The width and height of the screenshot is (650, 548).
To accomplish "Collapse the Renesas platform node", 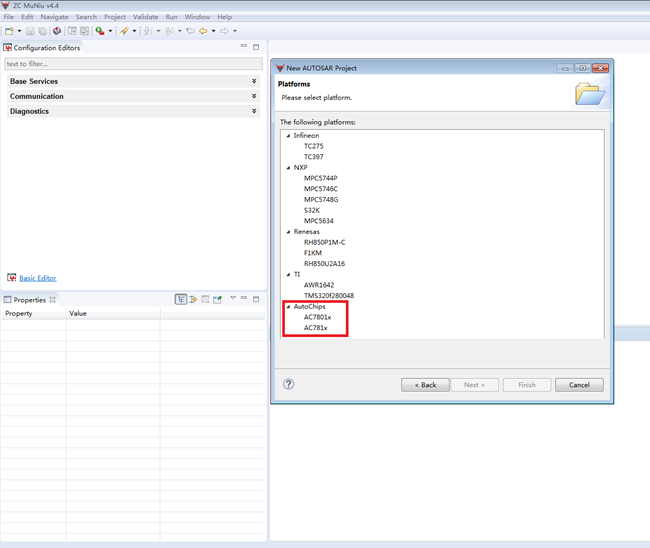I will (x=288, y=232).
